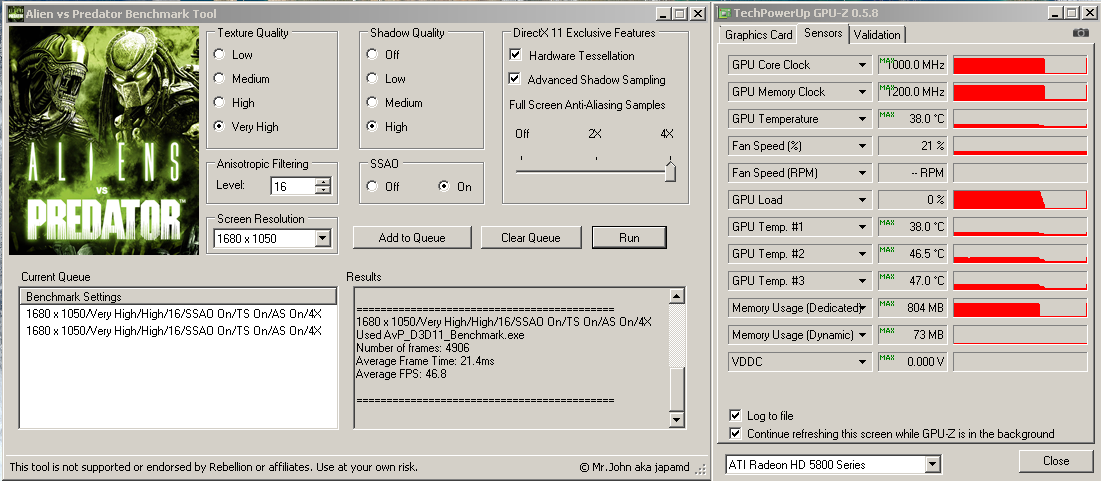Click the Results scrollbar up arrow
Screen dimensions: 1101x481
pyautogui.click(x=676, y=296)
